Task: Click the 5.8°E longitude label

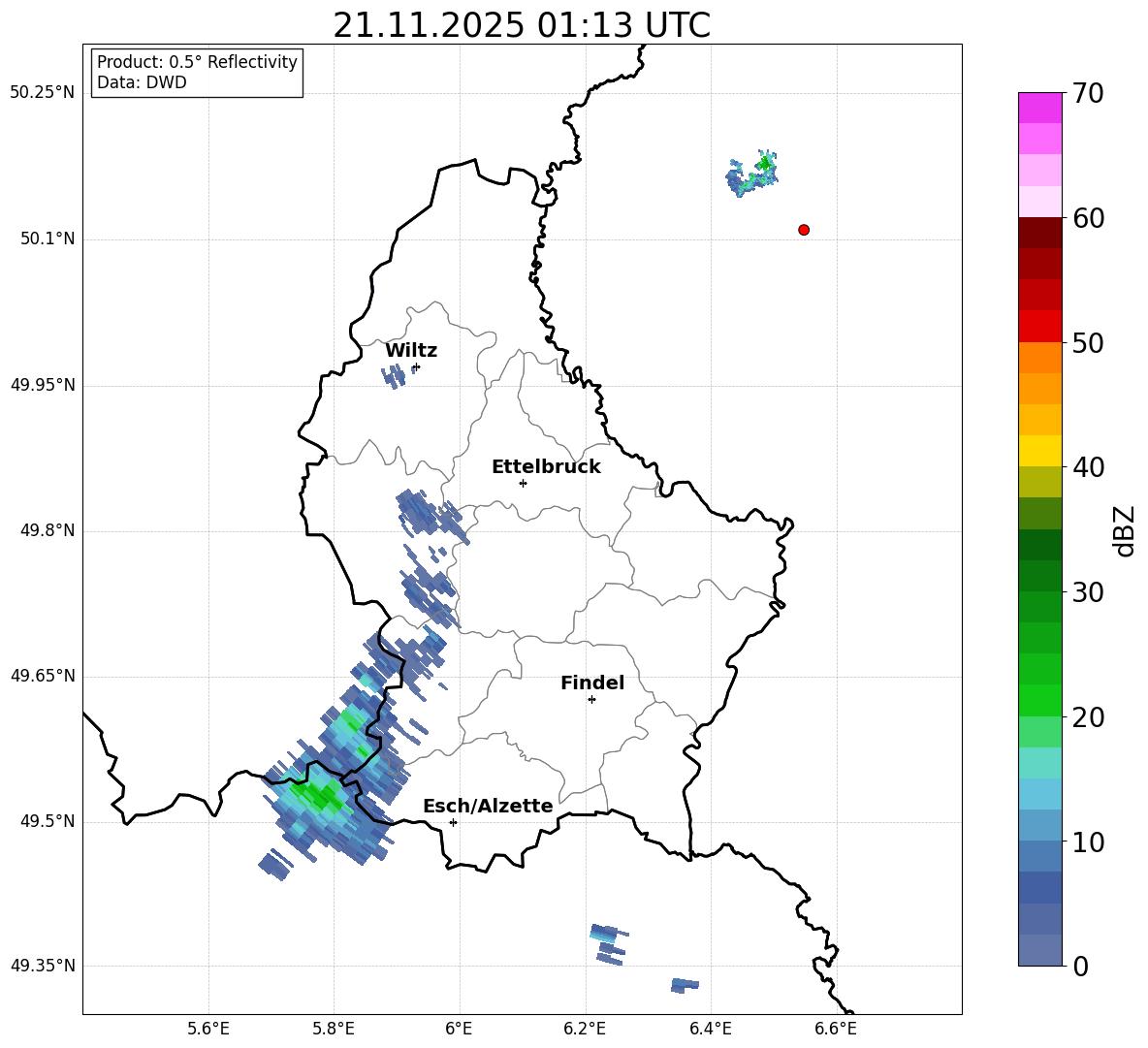Action: pos(334,1029)
